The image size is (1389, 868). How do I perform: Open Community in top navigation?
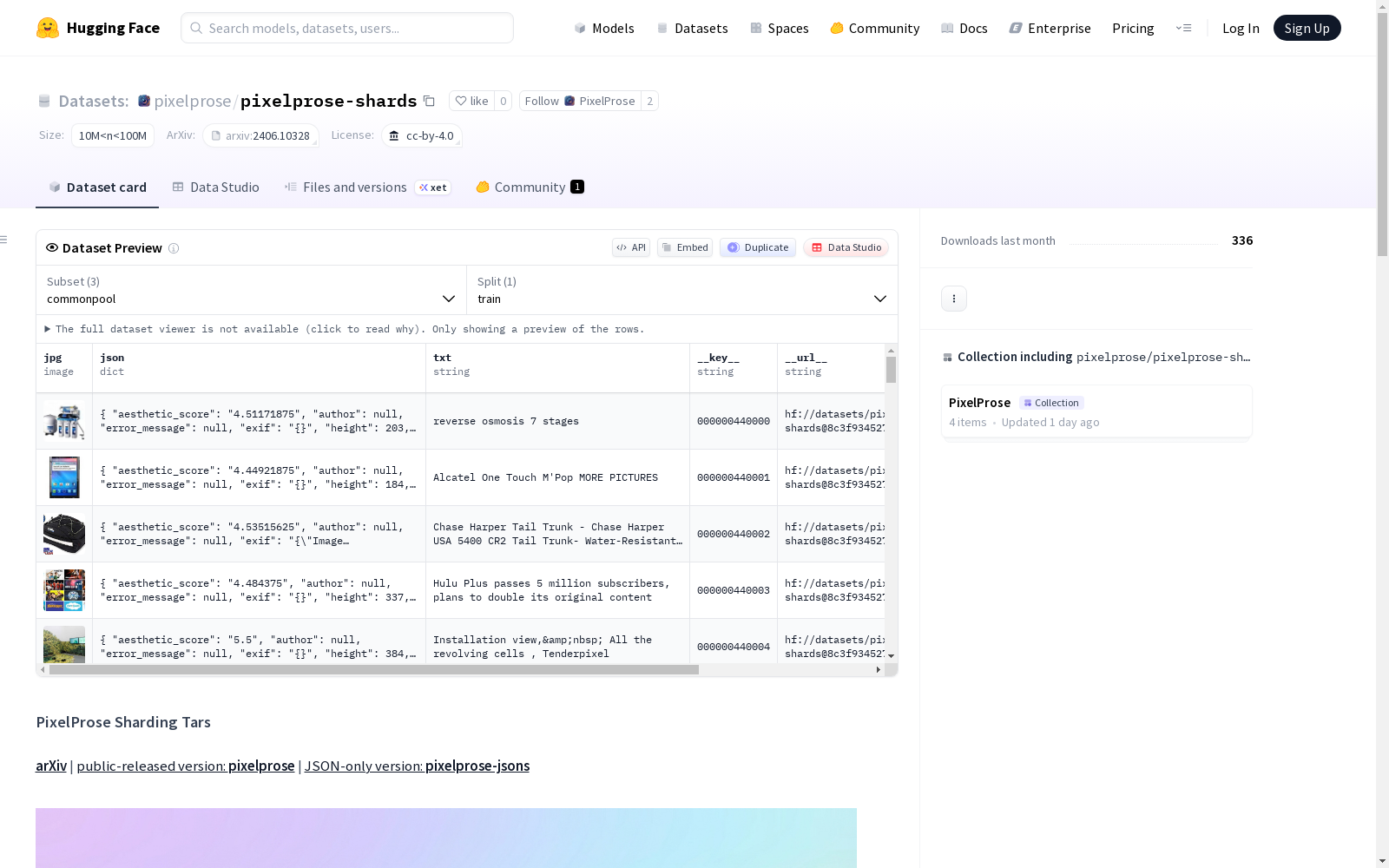pyautogui.click(x=875, y=28)
